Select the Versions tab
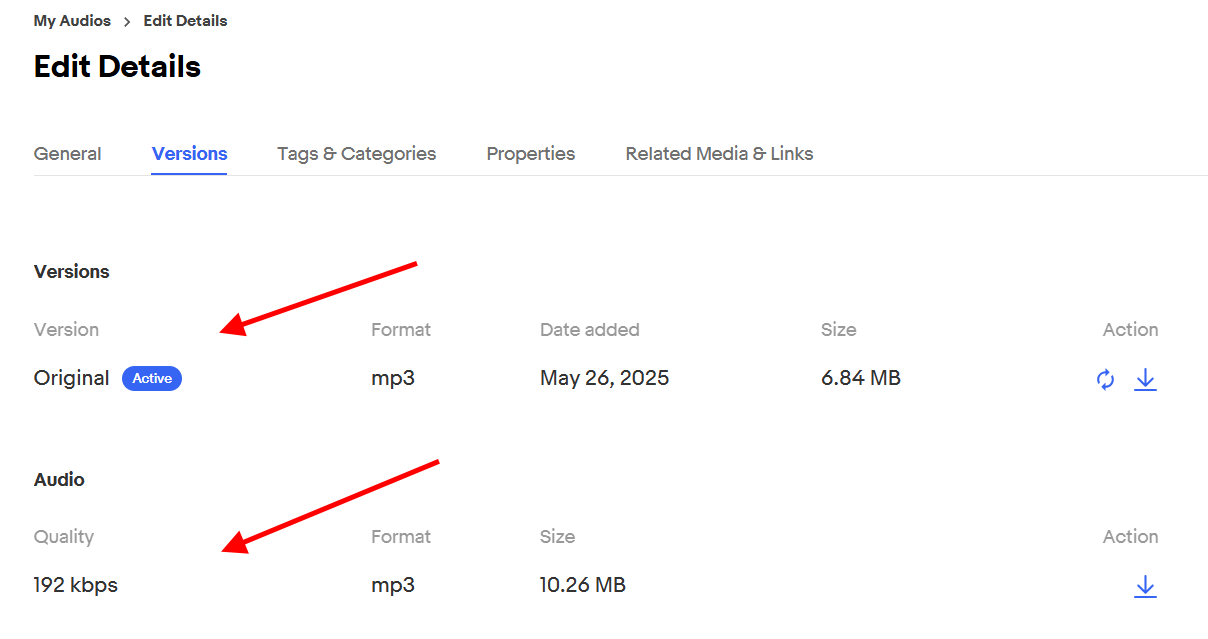The image size is (1208, 639). click(189, 154)
